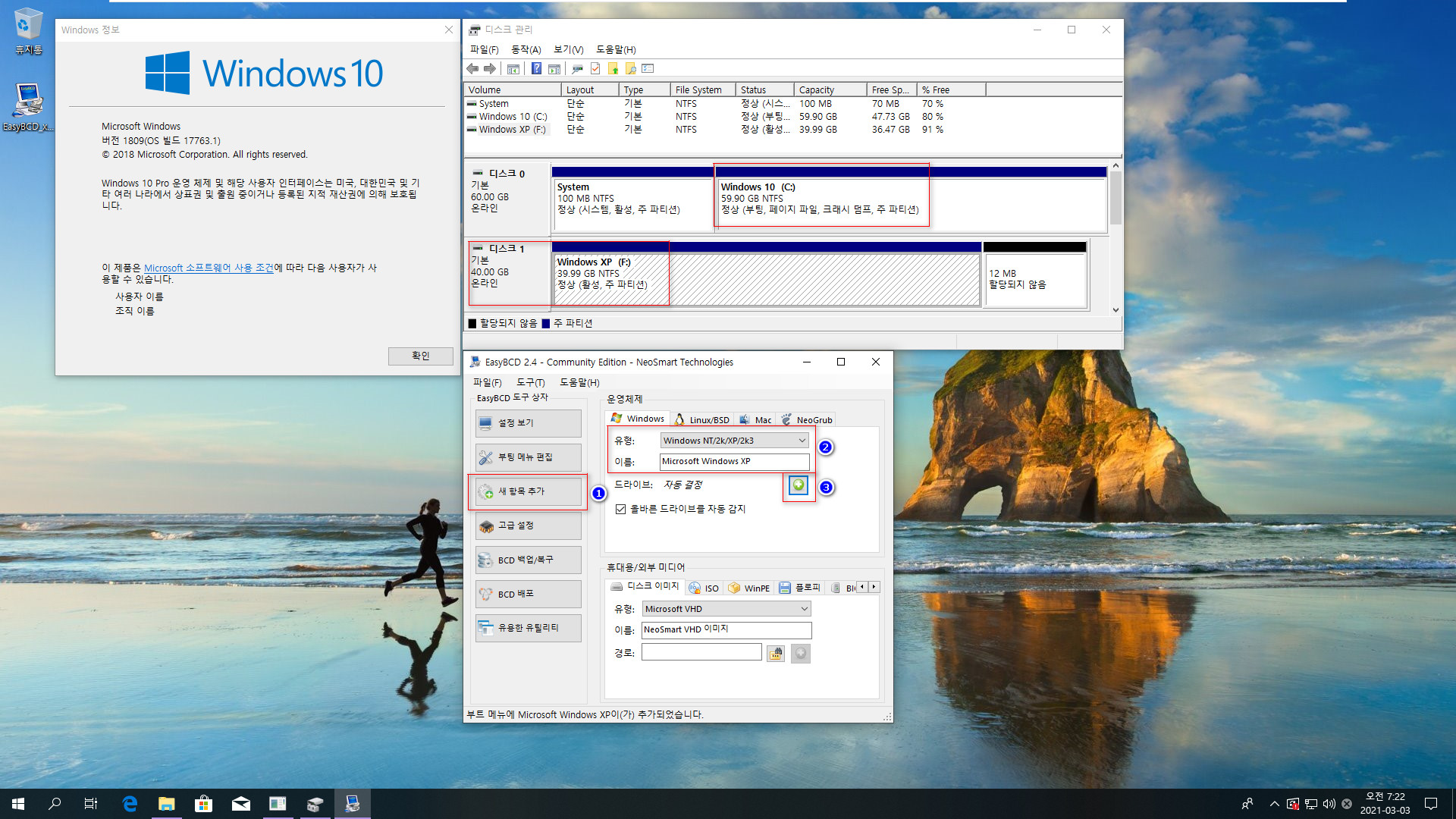
Task: Open Microsoft 소프트웨어 사용 조건 link
Action: [209, 268]
